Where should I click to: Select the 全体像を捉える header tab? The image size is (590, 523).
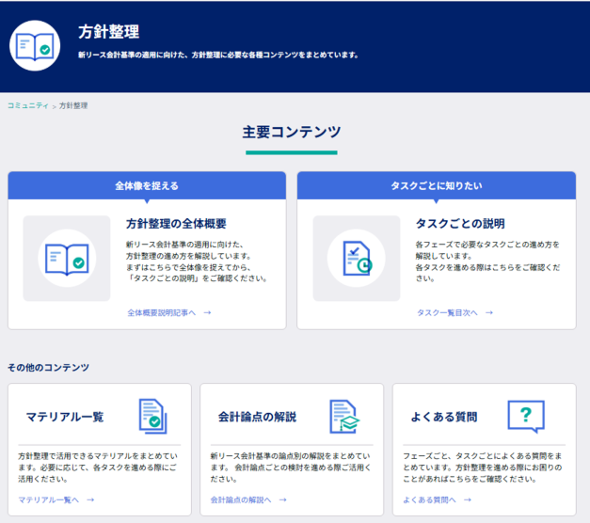[147, 185]
